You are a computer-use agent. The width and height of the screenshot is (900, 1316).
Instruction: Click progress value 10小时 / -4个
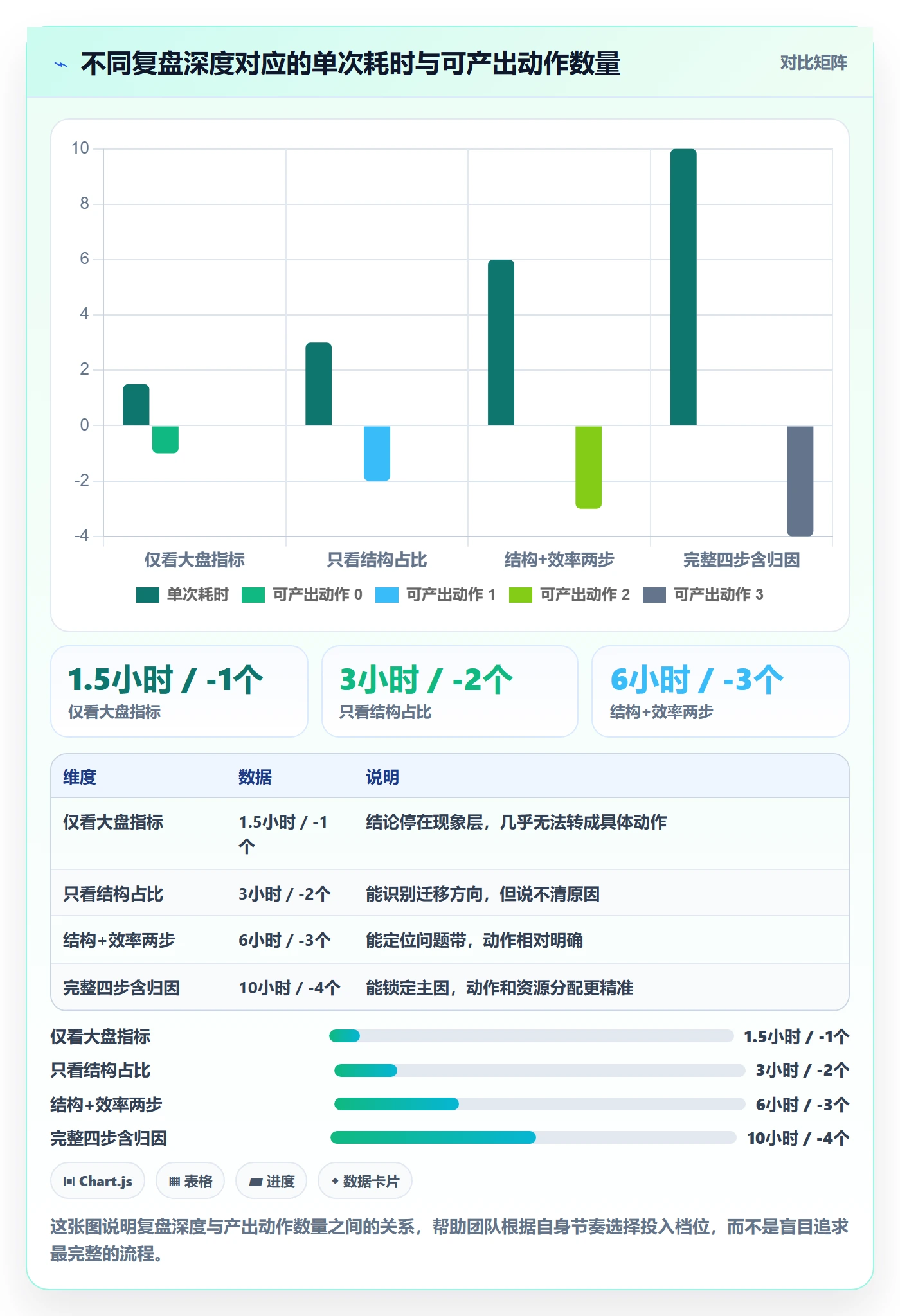click(x=798, y=1139)
